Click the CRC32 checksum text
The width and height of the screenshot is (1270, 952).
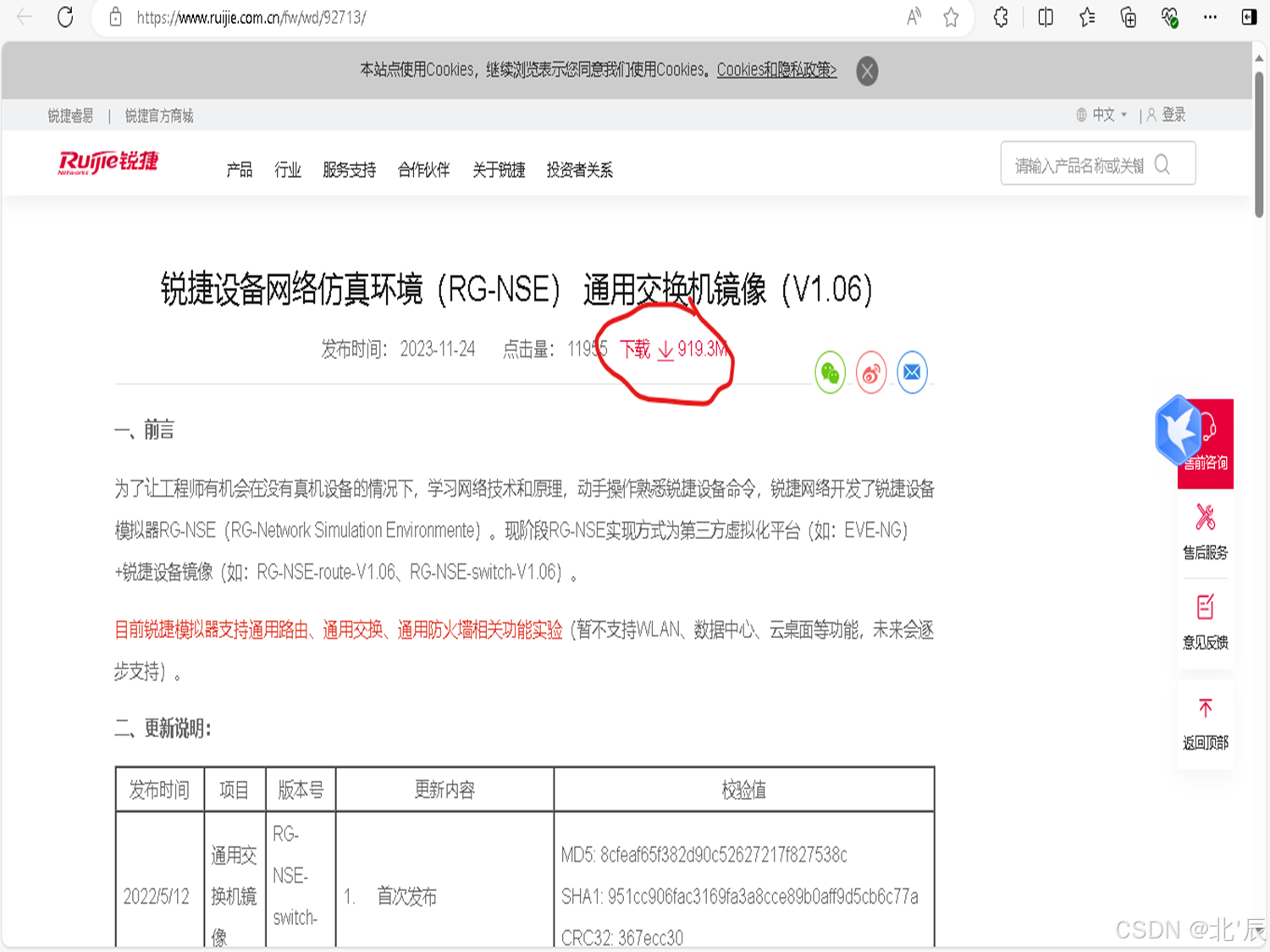621,938
